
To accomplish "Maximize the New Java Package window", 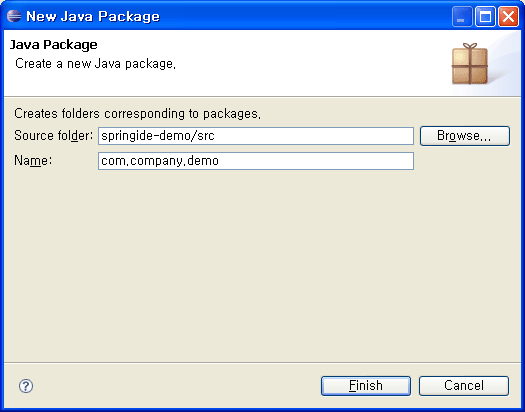I will (x=485, y=16).
